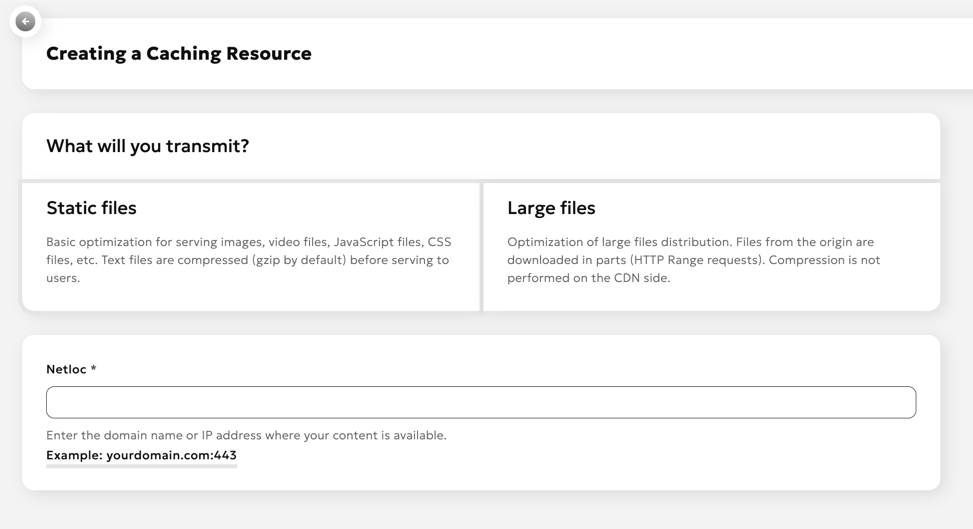Click the underline beneath the example domain
Screen dimensions: 973x529
(141, 466)
